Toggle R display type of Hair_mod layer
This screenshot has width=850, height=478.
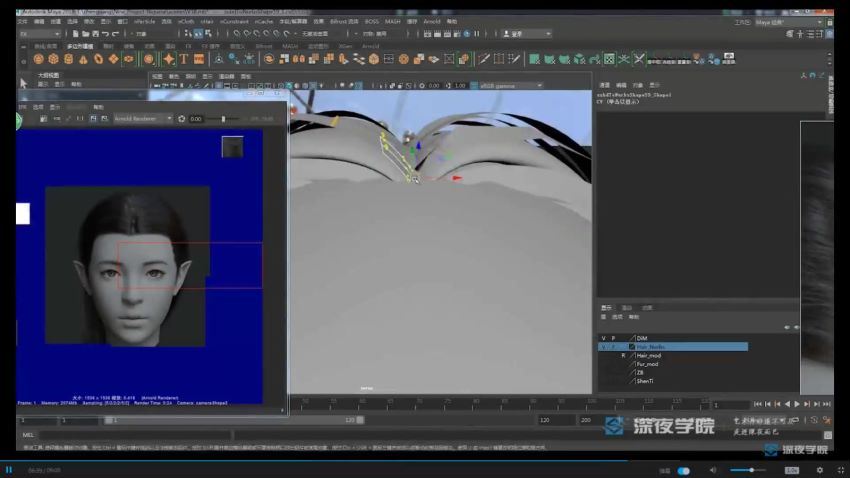pyautogui.click(x=623, y=356)
